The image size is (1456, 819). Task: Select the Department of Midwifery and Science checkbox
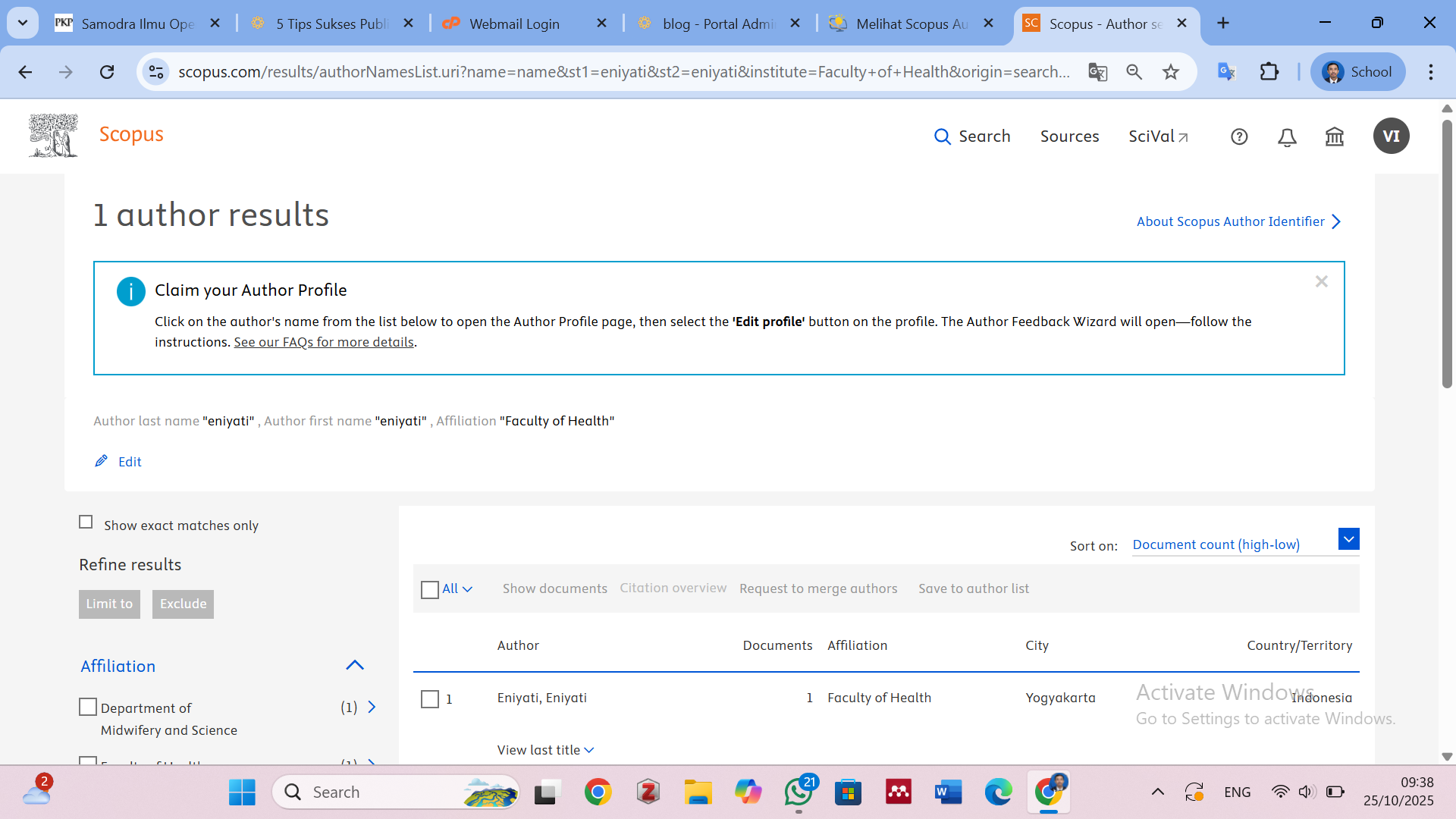click(88, 706)
